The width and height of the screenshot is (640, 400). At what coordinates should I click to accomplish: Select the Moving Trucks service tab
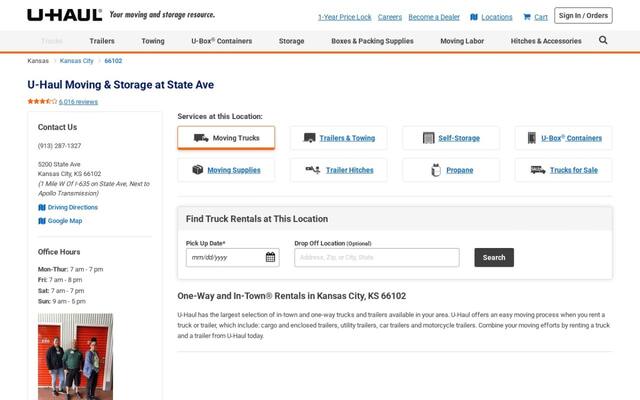point(226,138)
